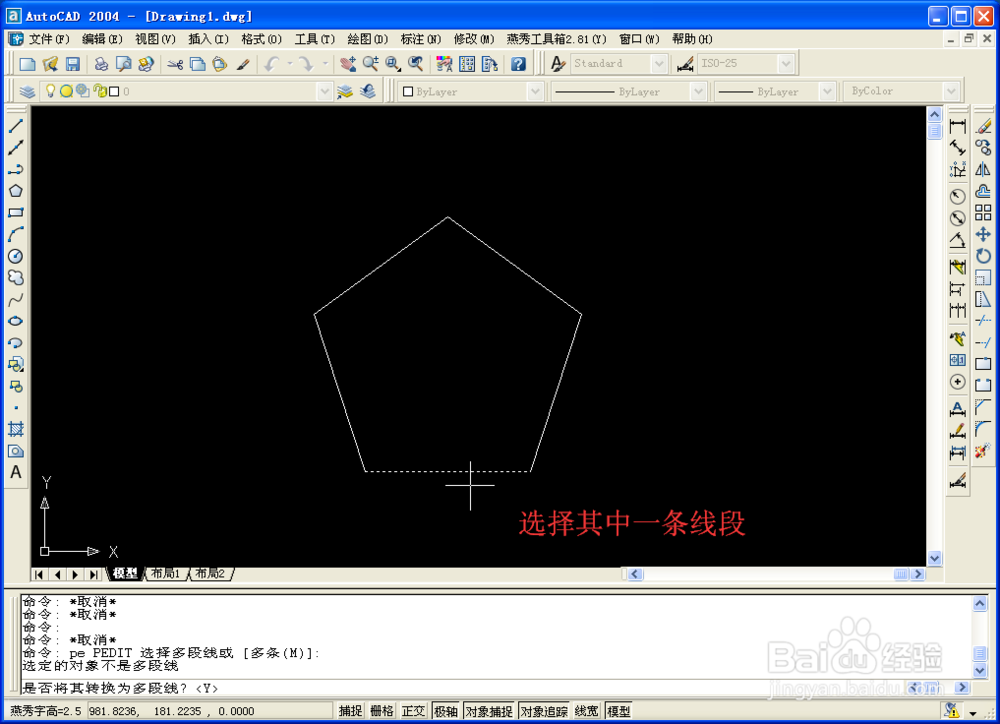This screenshot has height=724, width=1000.
Task: Select the Rectangle draw tool
Action: coord(16,212)
